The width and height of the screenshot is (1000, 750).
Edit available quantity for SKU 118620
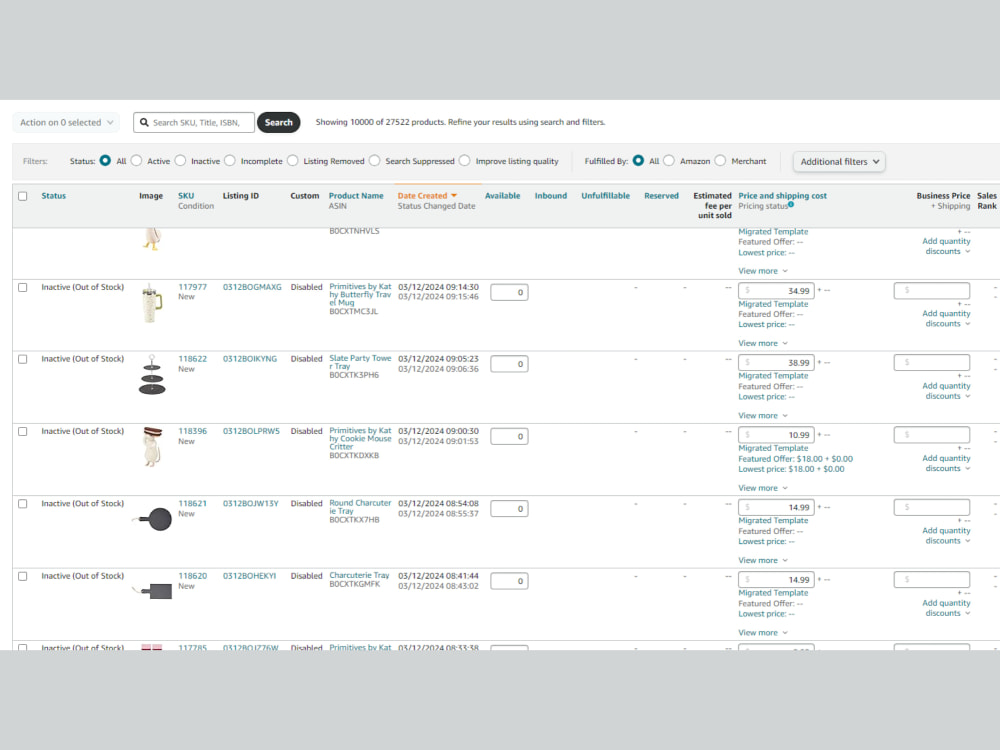tap(509, 581)
